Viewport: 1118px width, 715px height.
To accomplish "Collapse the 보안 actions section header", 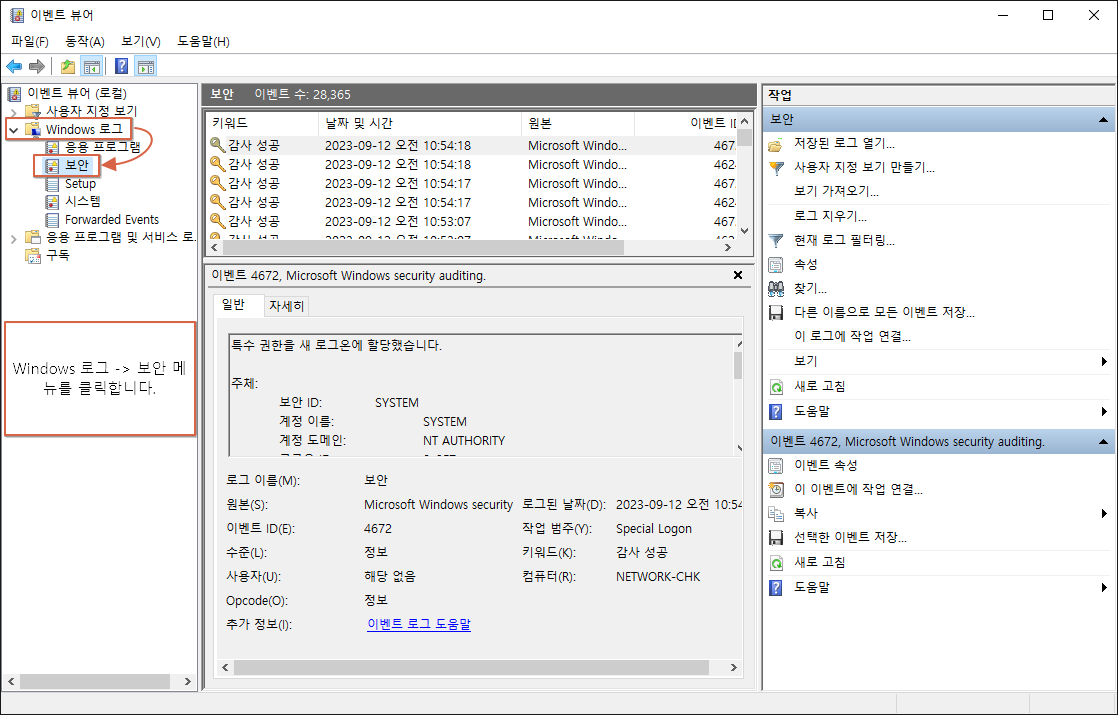I will 940,119.
